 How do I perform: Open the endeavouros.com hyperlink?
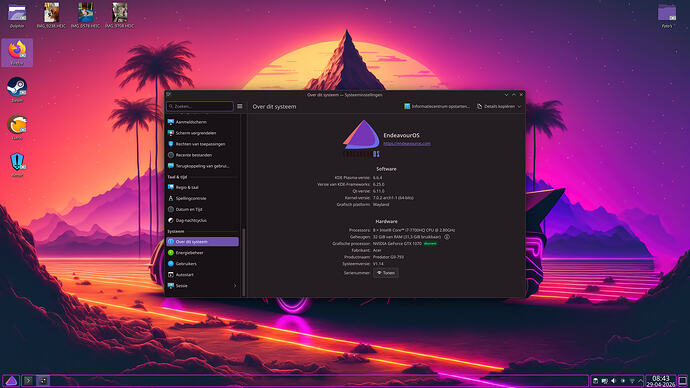coord(407,143)
